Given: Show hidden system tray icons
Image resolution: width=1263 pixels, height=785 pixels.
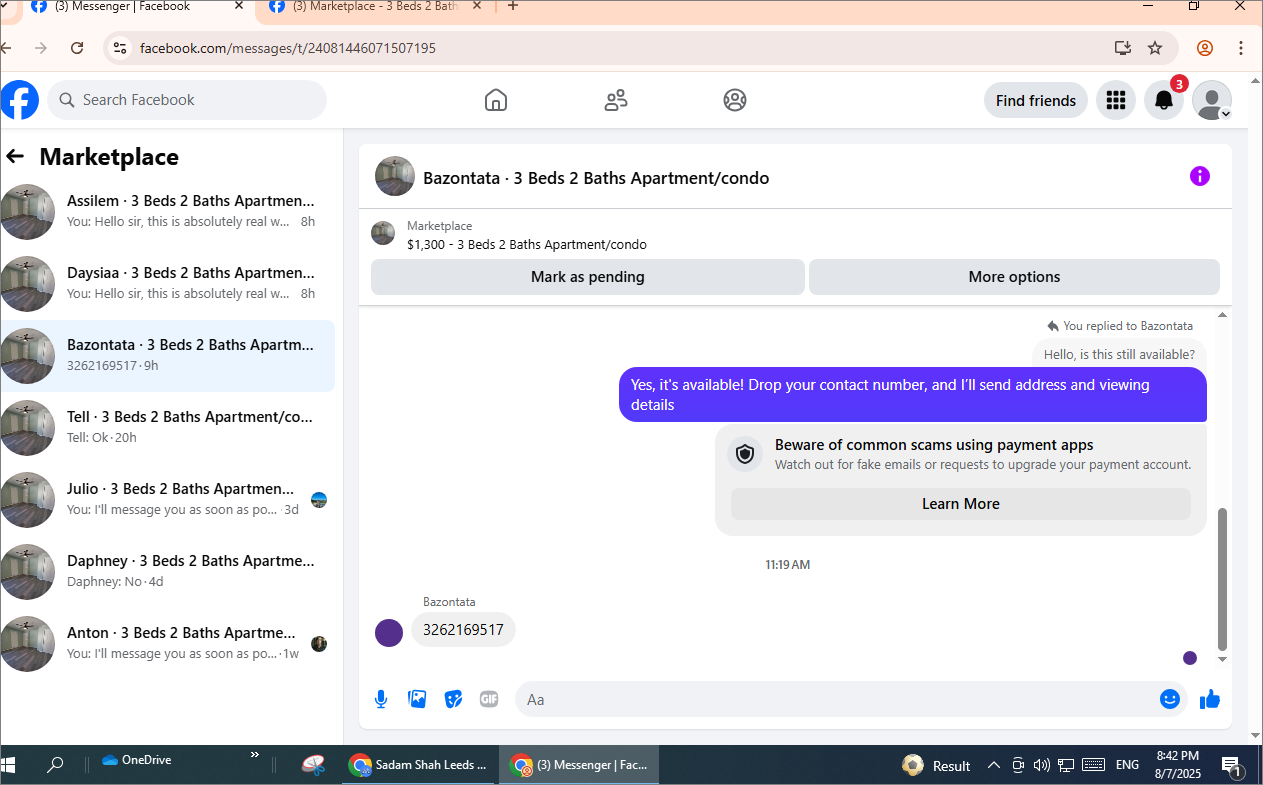Looking at the screenshot, I should pos(993,766).
